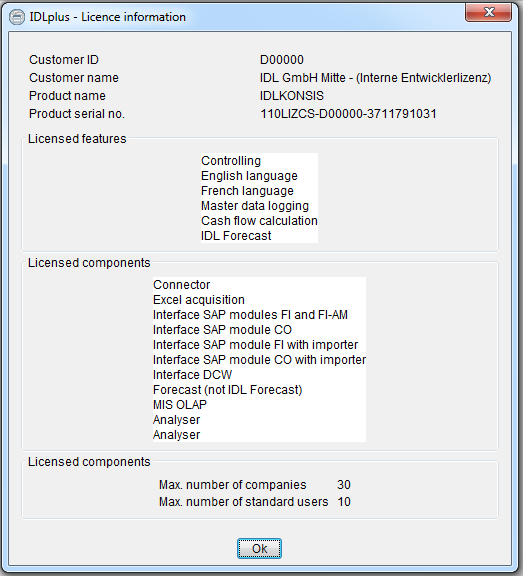Viewport: 523px width, 576px height.
Task: Click the product serial number value
Action: pos(348,114)
